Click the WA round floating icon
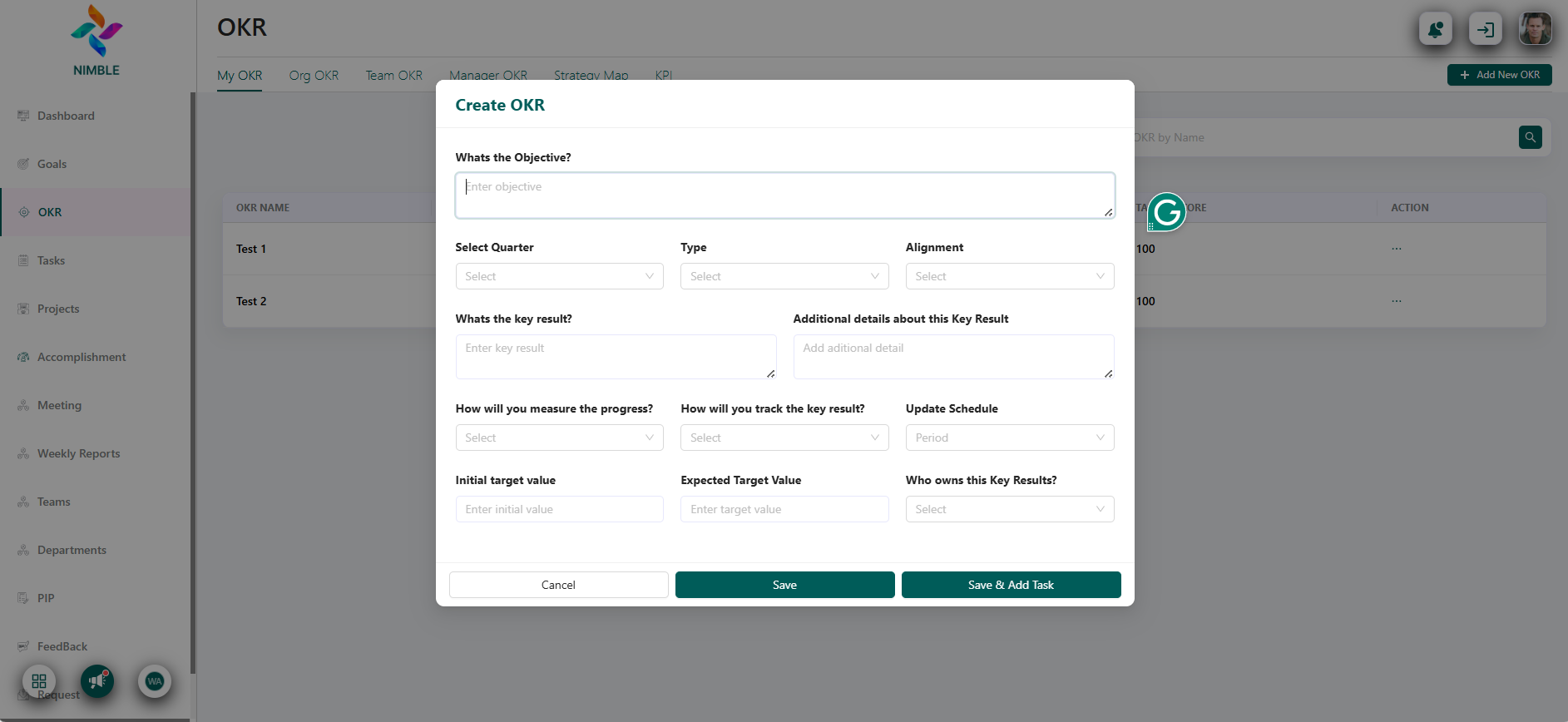Viewport: 1568px width, 722px height. 155,681
